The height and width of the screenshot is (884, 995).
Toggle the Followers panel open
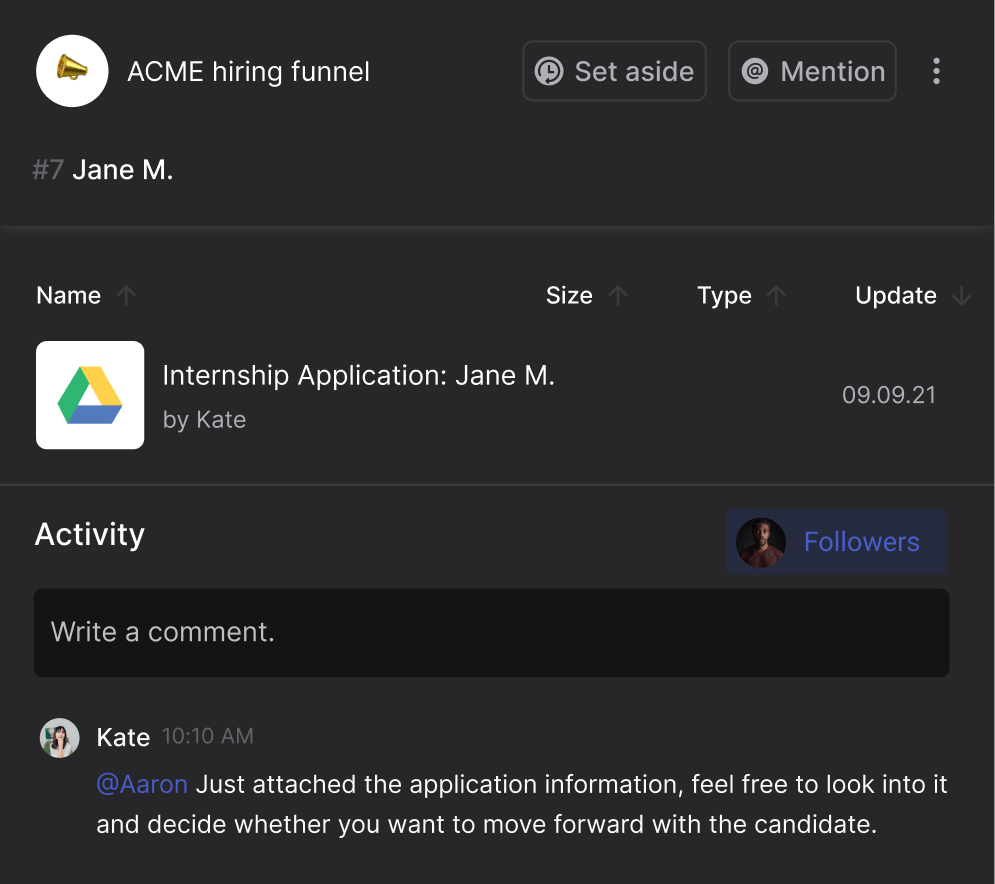click(x=861, y=541)
